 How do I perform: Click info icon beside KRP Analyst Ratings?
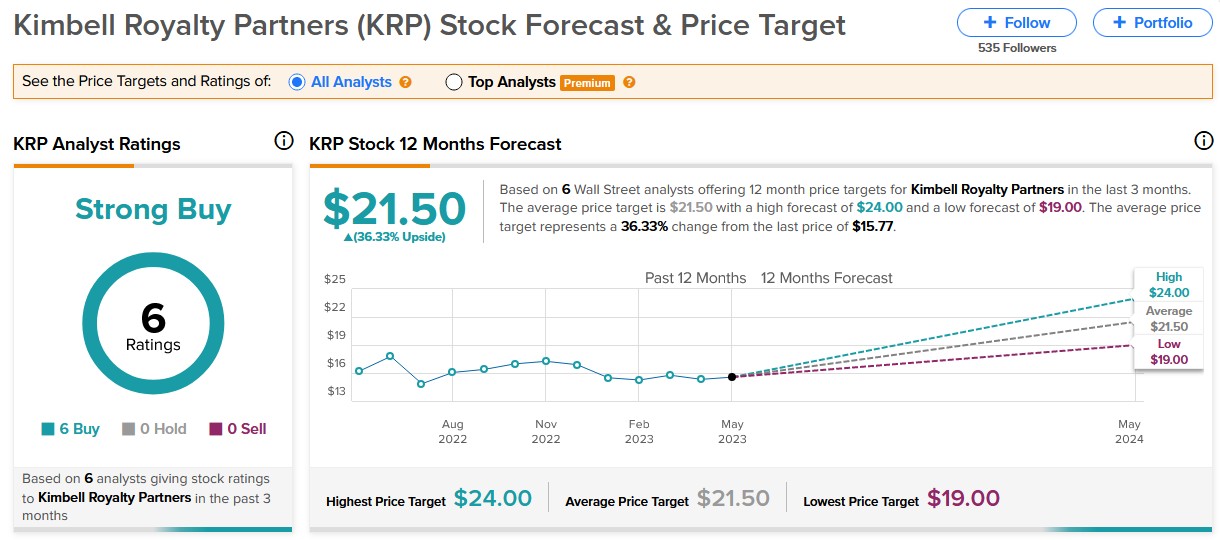pyautogui.click(x=283, y=141)
